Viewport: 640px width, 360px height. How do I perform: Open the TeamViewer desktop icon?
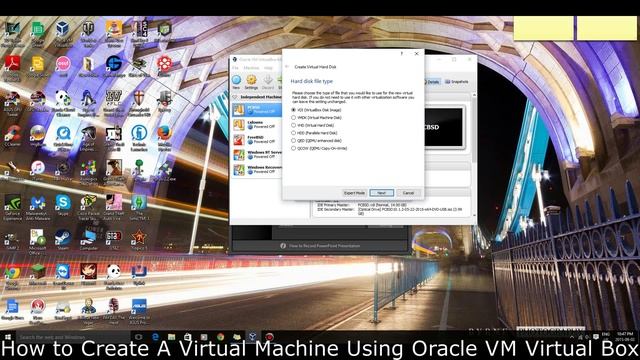pyautogui.click(x=63, y=277)
